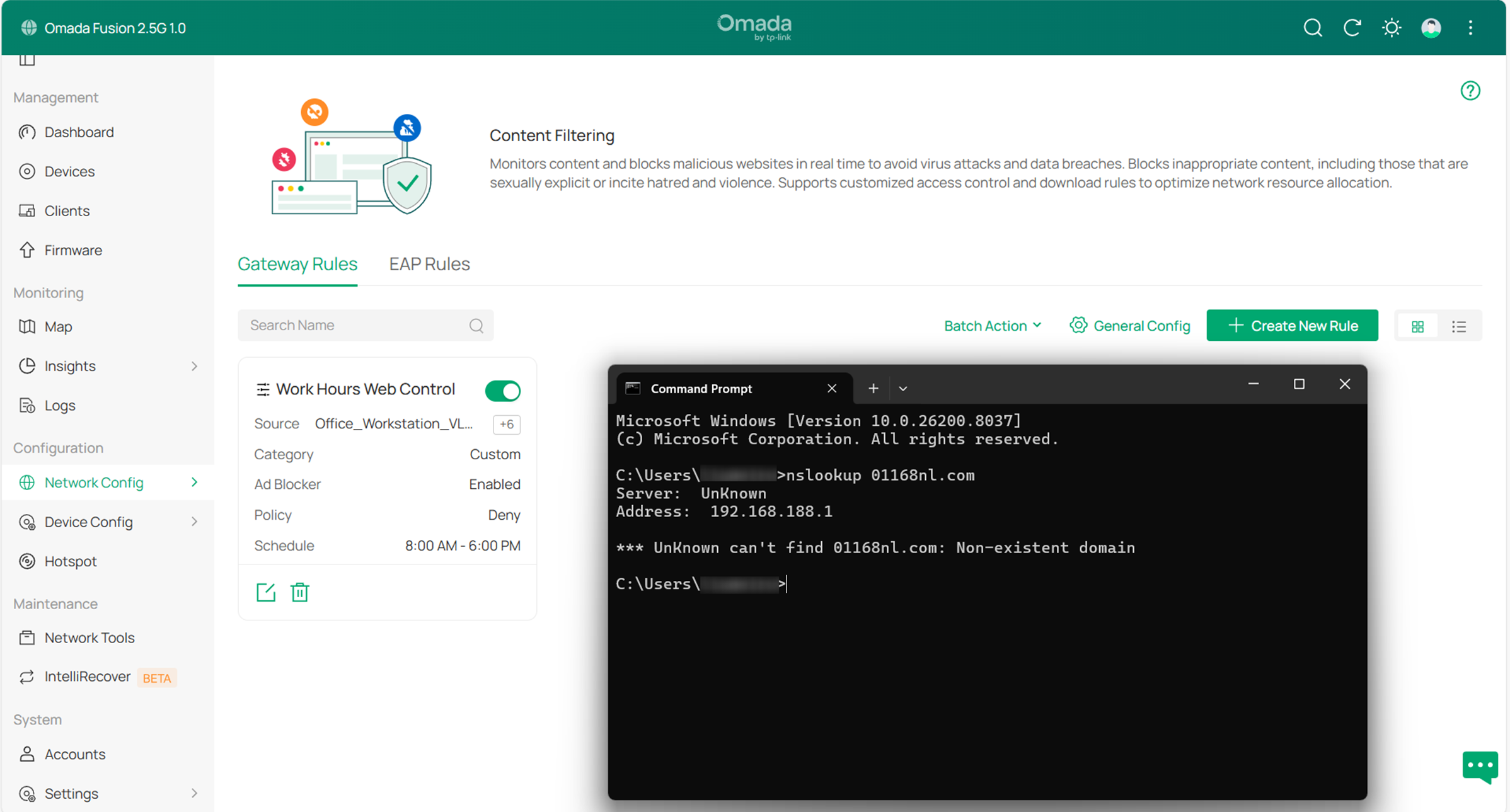Image resolution: width=1510 pixels, height=812 pixels.
Task: Click the help question mark icon
Action: 1471,91
